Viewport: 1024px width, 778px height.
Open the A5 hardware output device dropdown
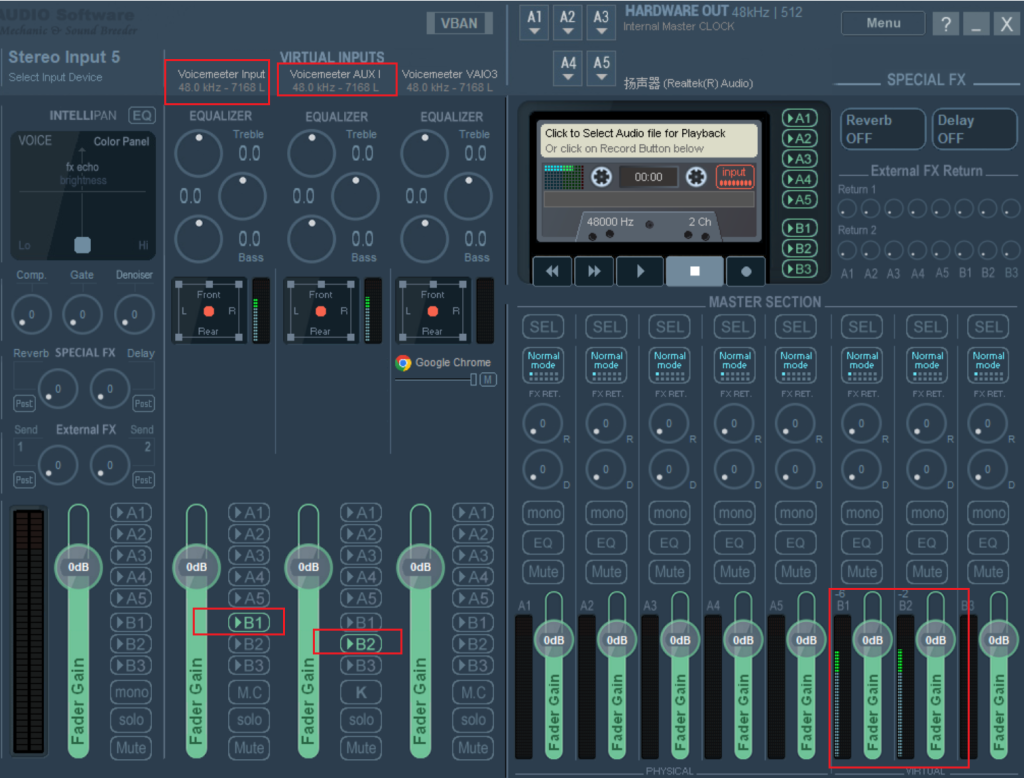click(x=601, y=68)
